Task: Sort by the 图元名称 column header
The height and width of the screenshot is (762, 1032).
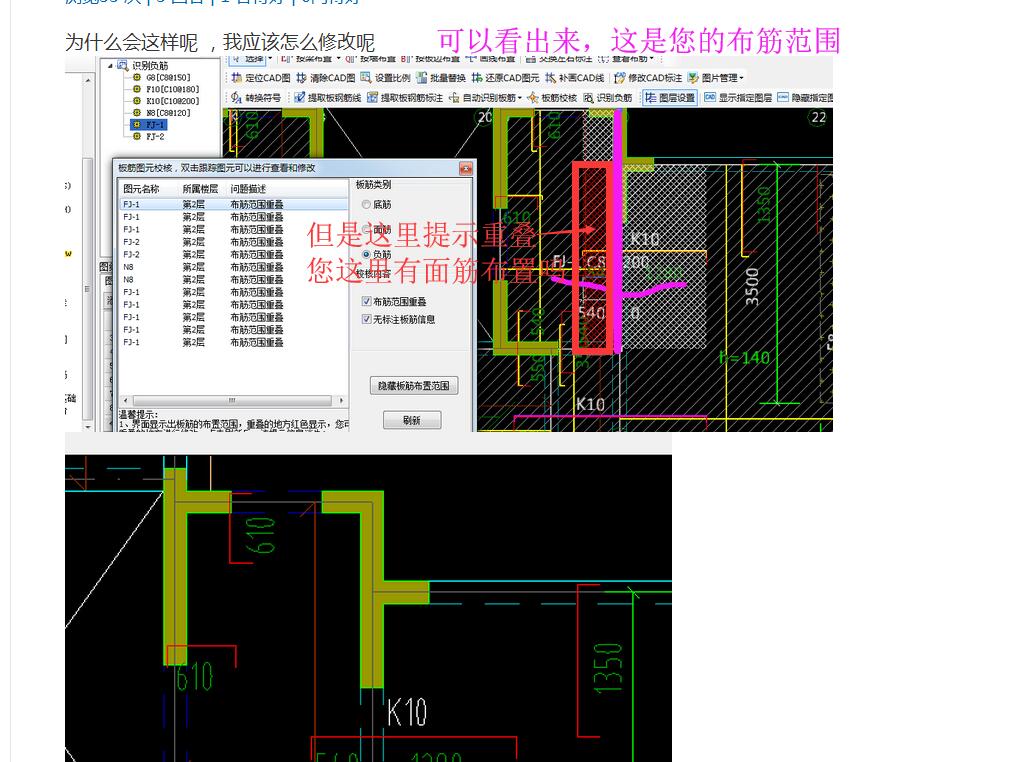Action: [142, 189]
